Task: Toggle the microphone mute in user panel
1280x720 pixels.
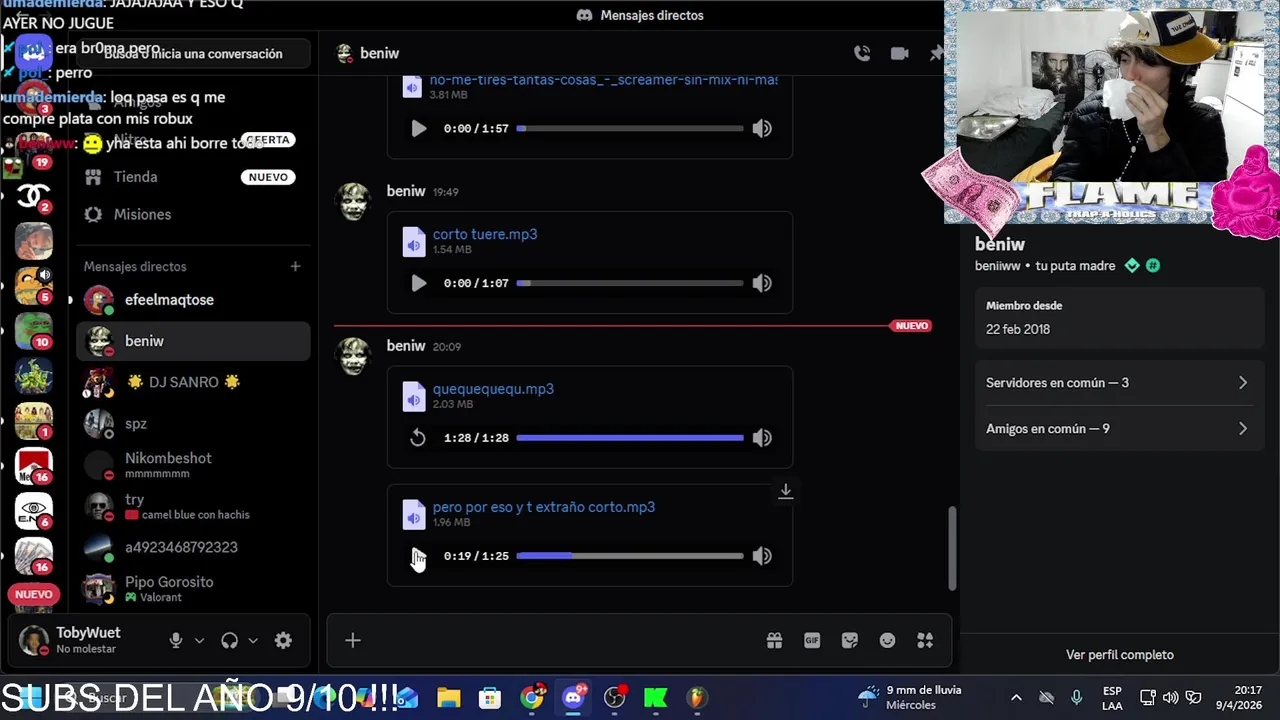Action: [176, 641]
